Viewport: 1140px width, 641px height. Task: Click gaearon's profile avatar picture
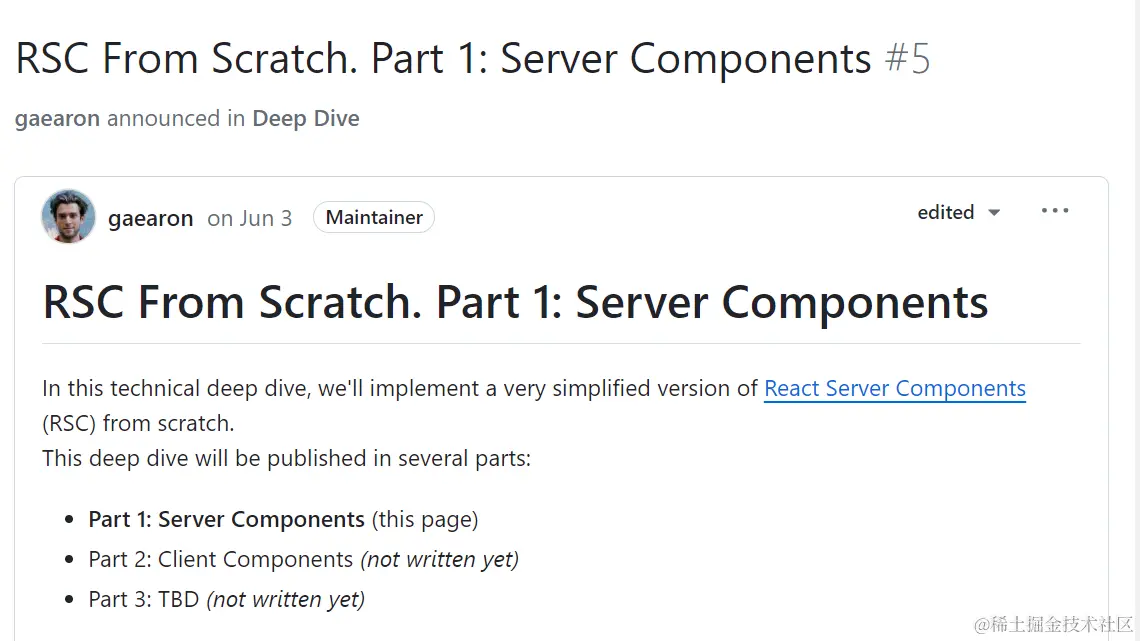68,217
